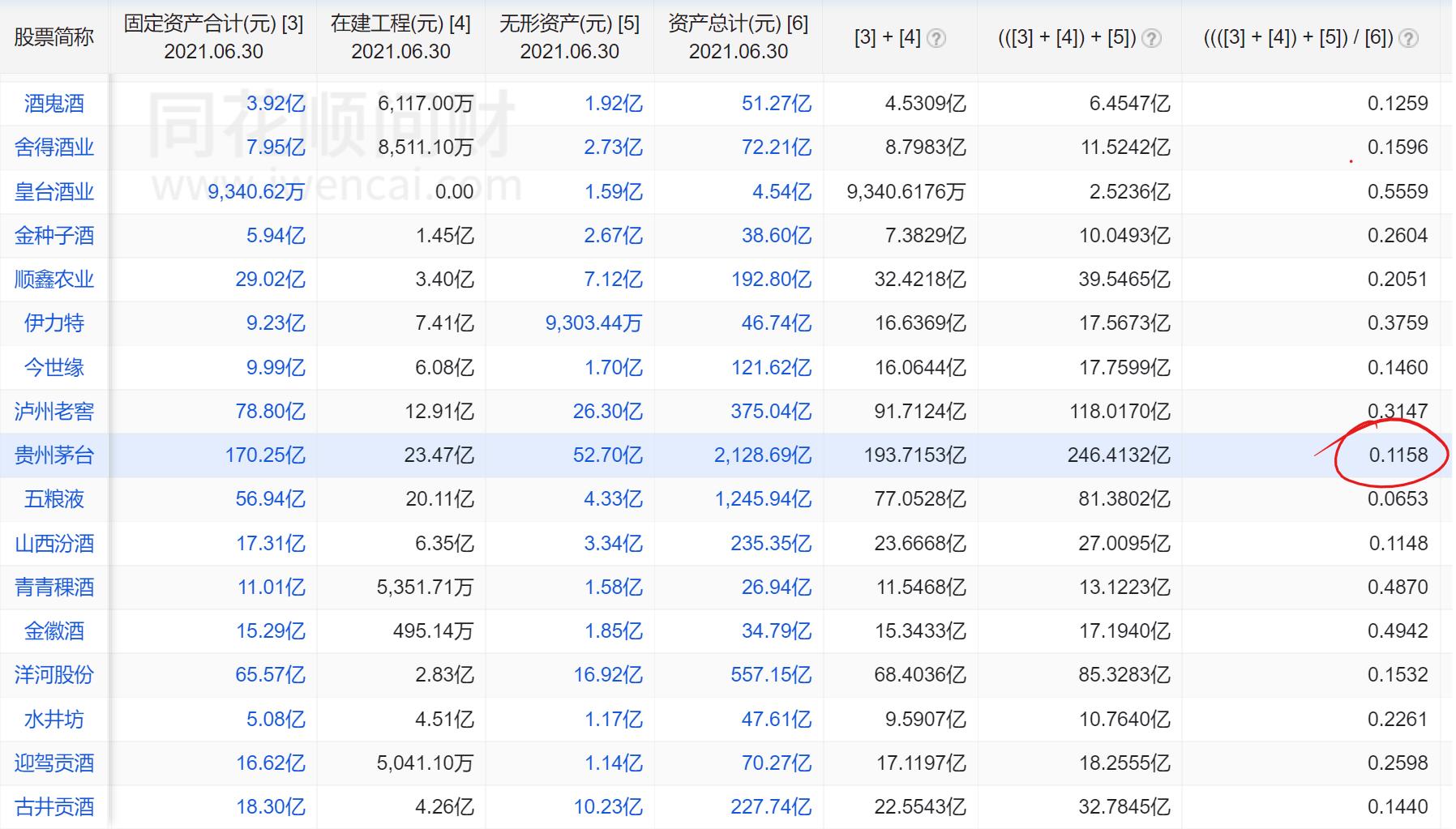The width and height of the screenshot is (1456, 829).
Task: Open 伊力特 intangible assets value 9,303.44万
Action: point(593,323)
